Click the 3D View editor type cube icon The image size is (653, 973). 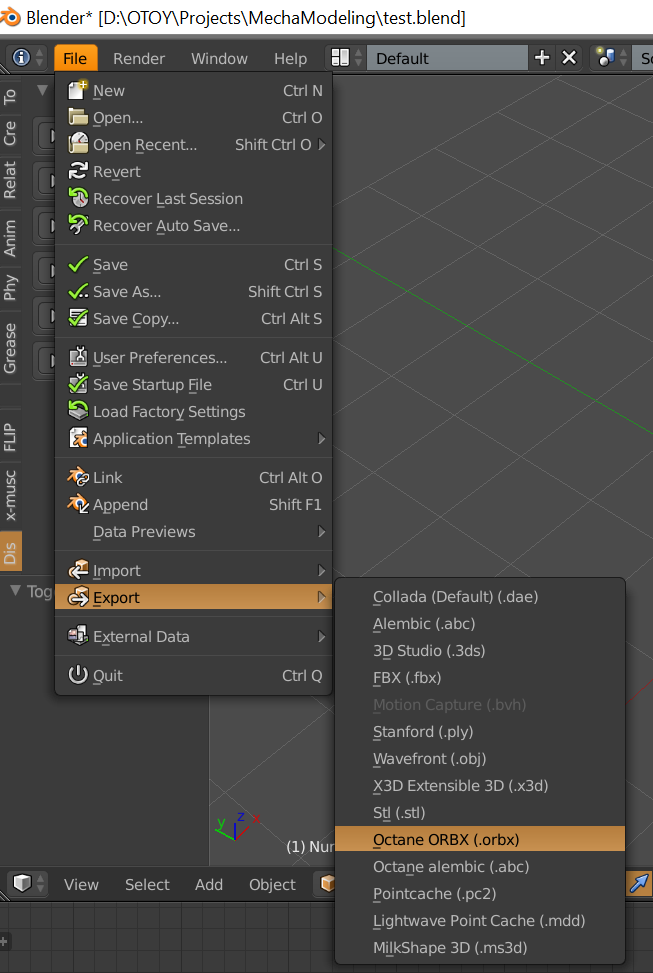[22, 884]
